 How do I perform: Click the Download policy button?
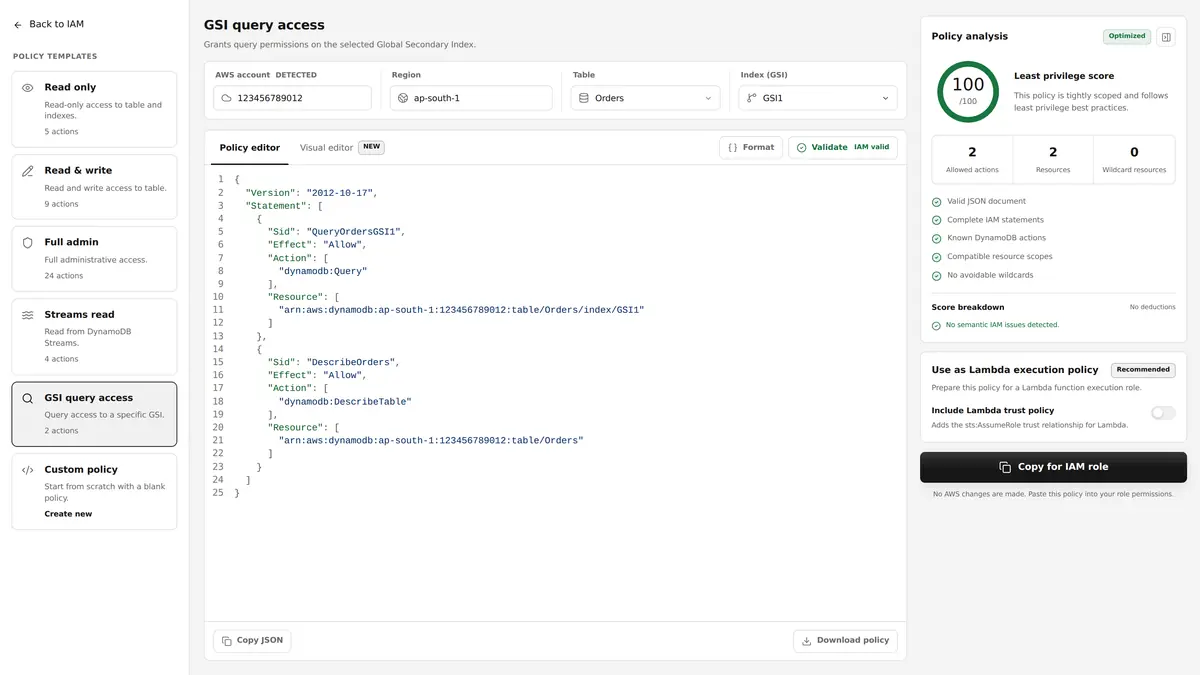click(845, 640)
